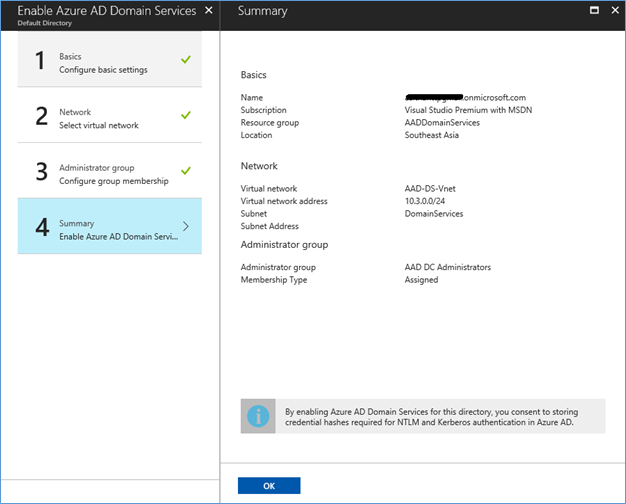The height and width of the screenshot is (504, 626).
Task: Click the 'Resource group' label
Action: (x=269, y=123)
